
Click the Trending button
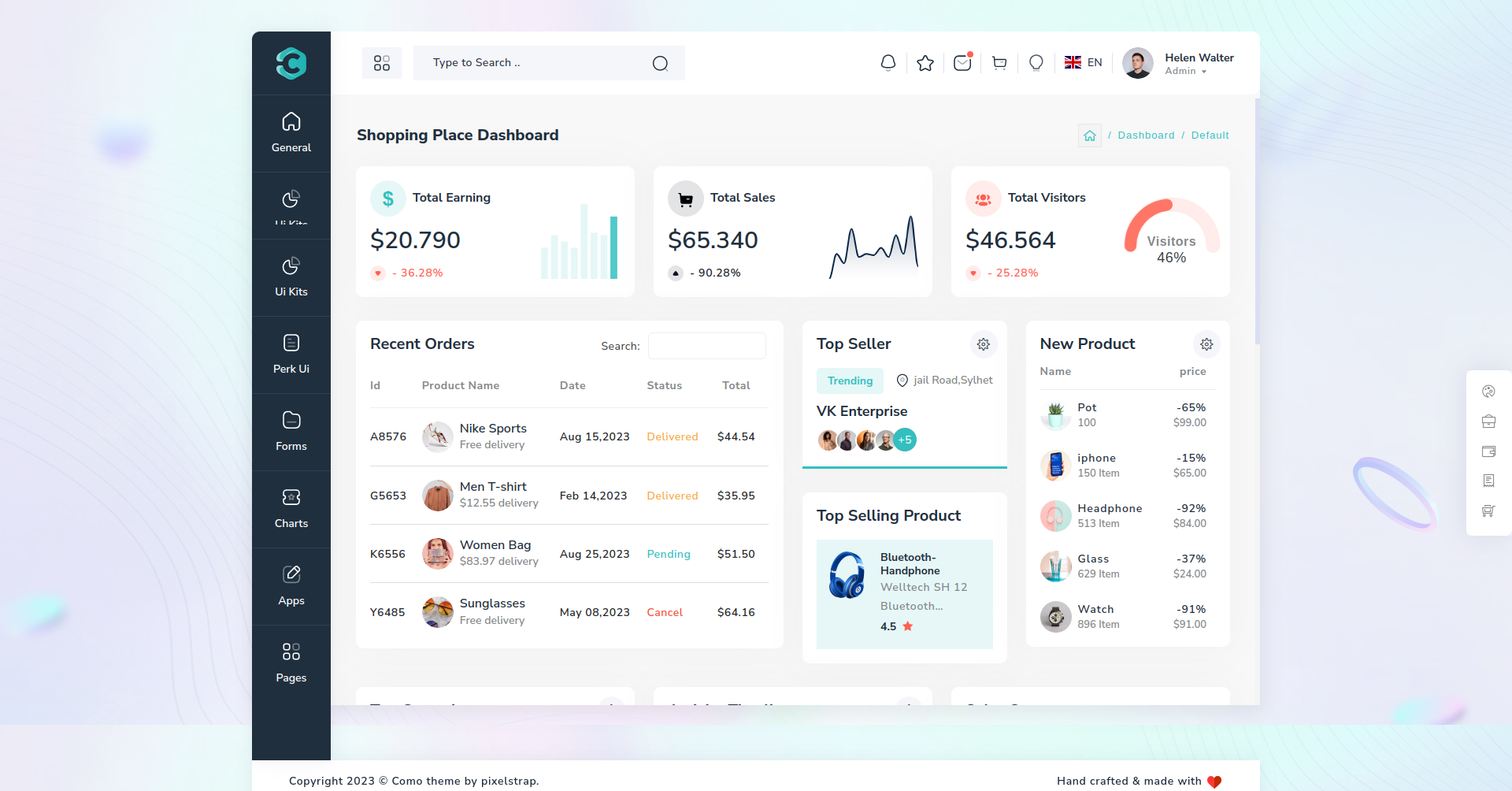pyautogui.click(x=850, y=381)
